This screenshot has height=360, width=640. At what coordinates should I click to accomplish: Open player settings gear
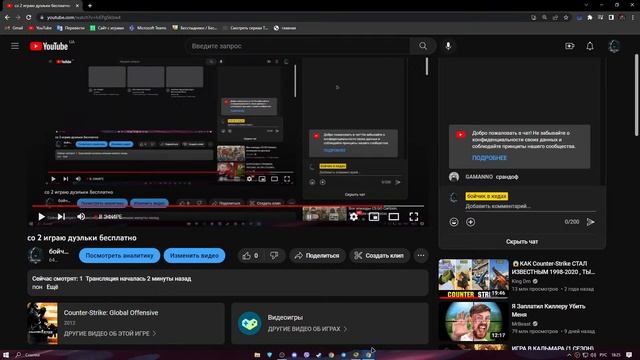(x=353, y=217)
